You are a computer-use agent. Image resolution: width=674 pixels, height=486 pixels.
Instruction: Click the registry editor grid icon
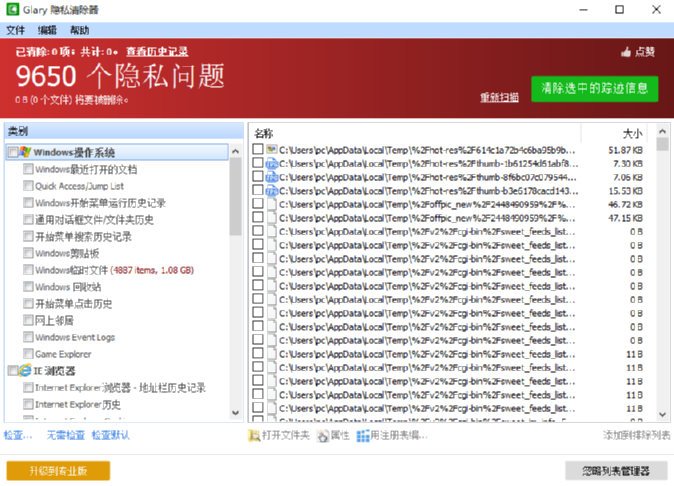(x=363, y=436)
